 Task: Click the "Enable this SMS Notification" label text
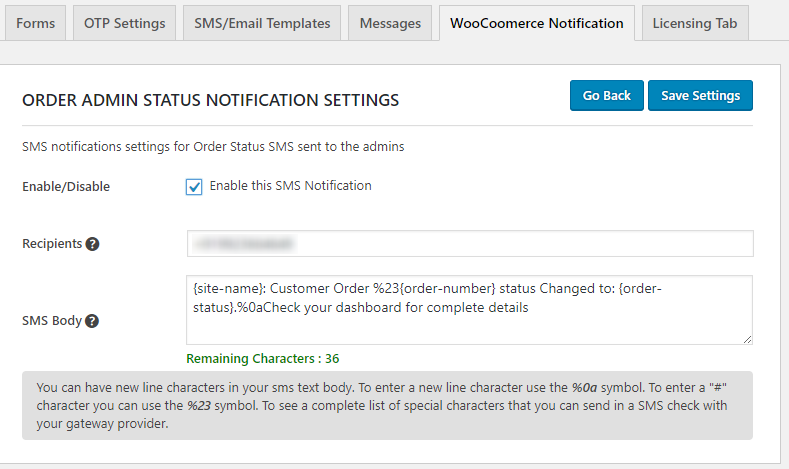pos(290,186)
